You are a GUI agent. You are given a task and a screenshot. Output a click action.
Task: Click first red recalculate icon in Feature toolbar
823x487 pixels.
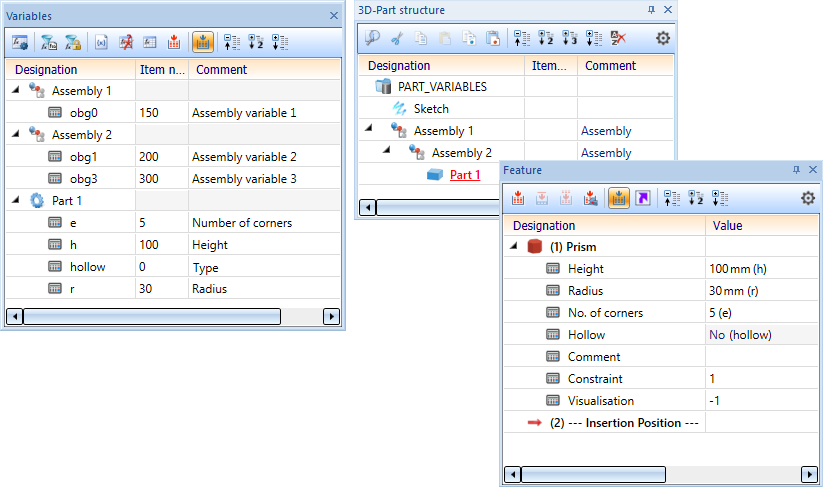[518, 198]
